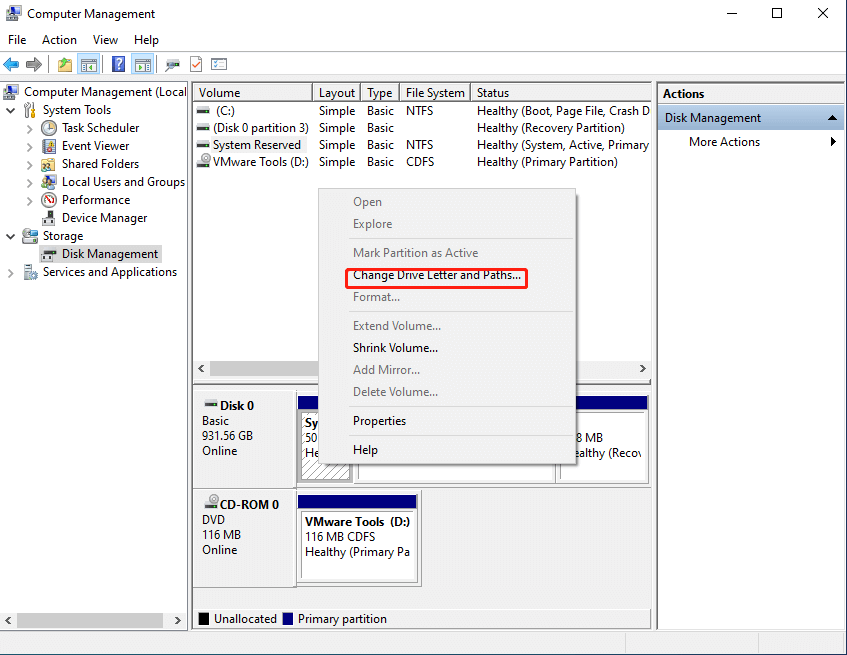Open the Action menu

pyautogui.click(x=59, y=40)
